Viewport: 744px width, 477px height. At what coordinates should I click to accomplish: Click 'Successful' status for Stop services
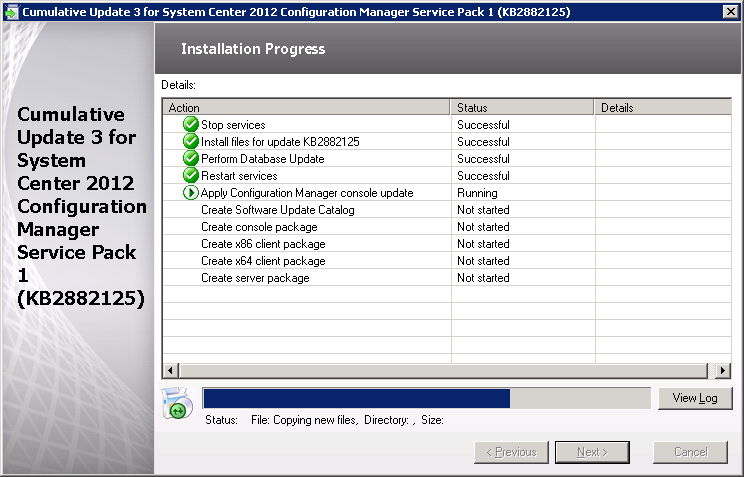click(483, 125)
